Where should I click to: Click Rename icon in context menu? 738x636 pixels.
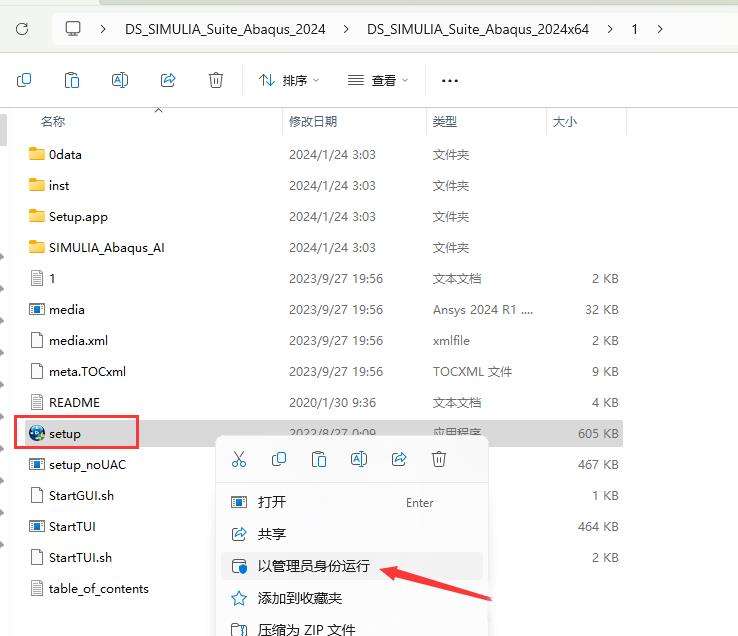click(x=359, y=459)
